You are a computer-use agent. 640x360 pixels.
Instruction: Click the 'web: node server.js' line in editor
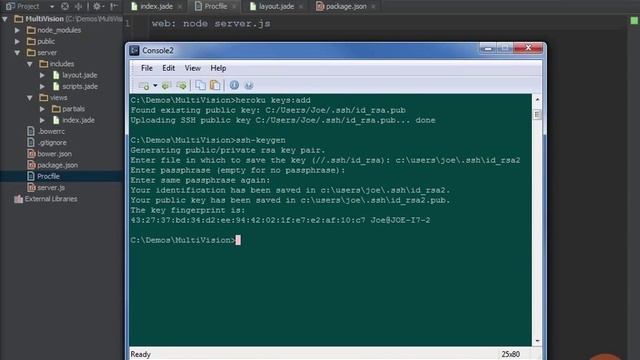[211, 24]
